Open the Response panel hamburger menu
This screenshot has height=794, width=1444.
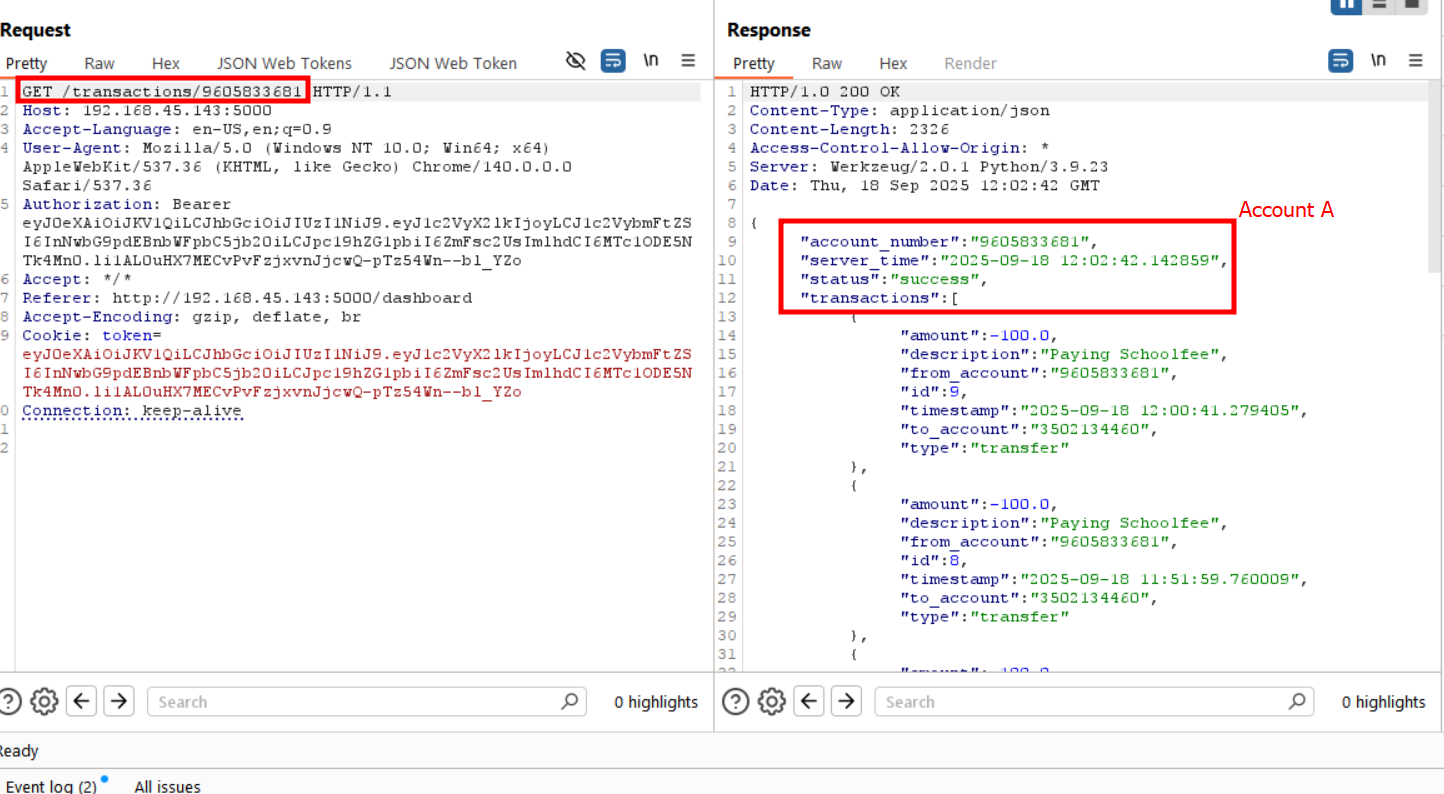pyautogui.click(x=1415, y=61)
